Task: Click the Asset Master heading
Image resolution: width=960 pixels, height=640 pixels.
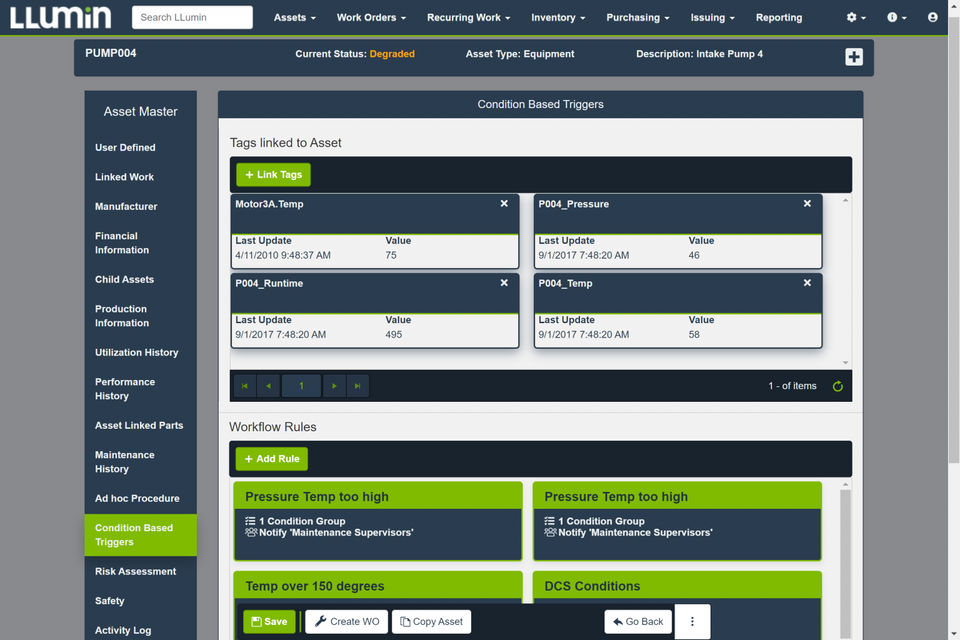Action: 140,111
